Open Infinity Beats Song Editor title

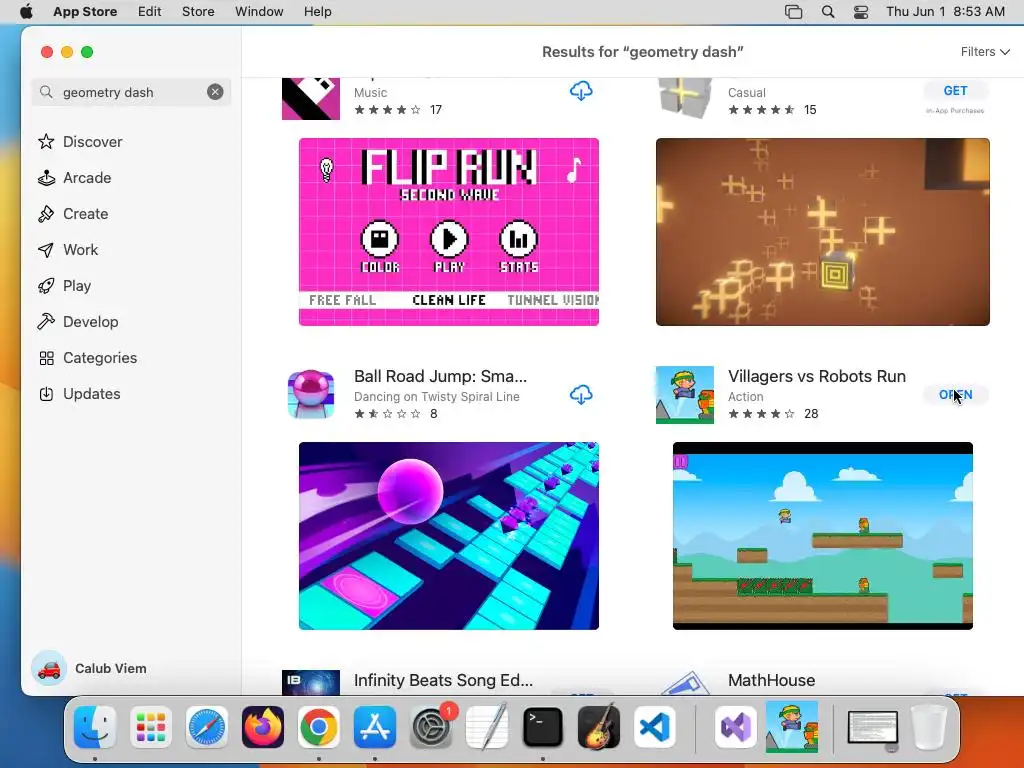[x=443, y=680]
